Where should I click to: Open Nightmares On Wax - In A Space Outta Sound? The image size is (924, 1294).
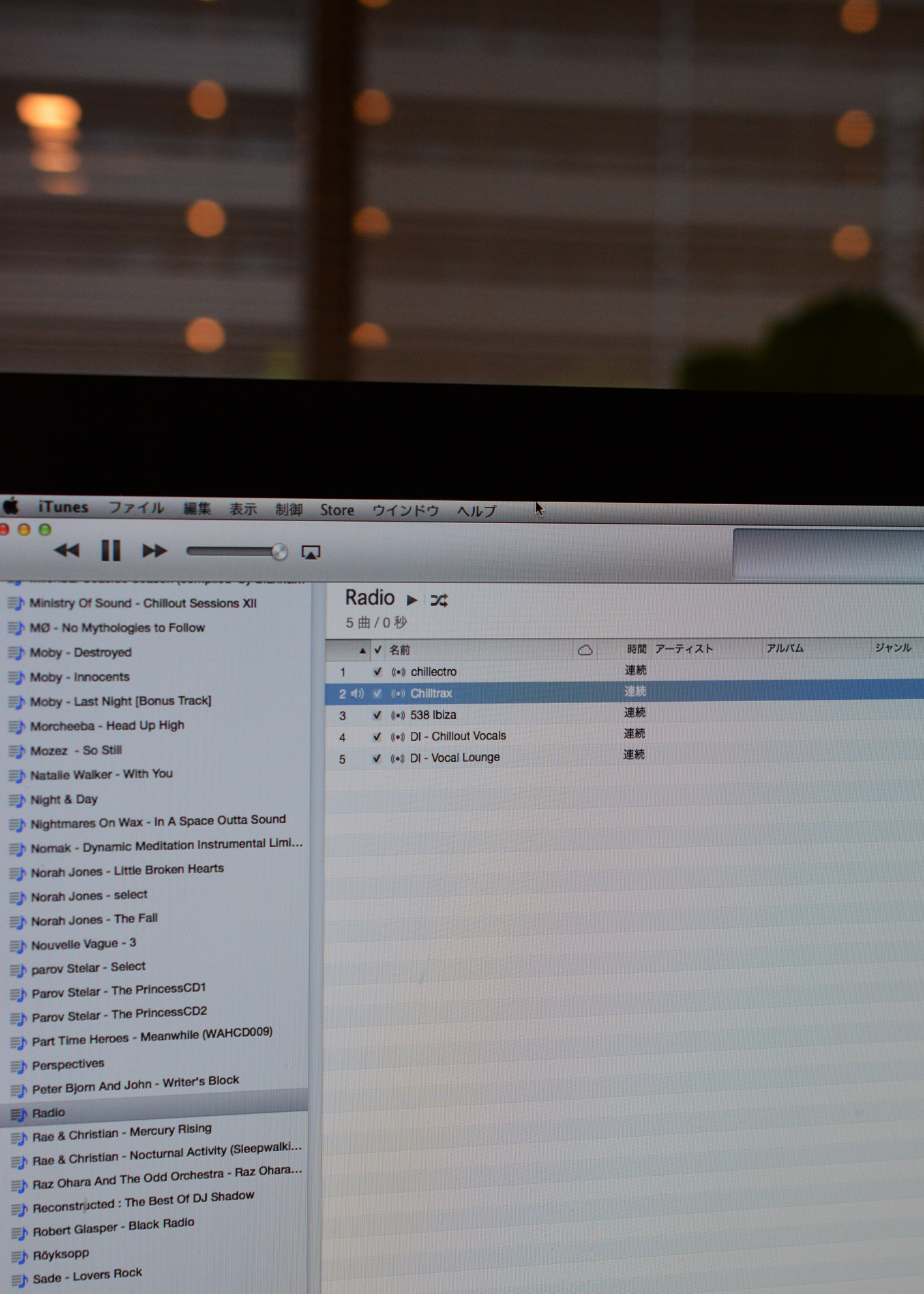coord(158,822)
